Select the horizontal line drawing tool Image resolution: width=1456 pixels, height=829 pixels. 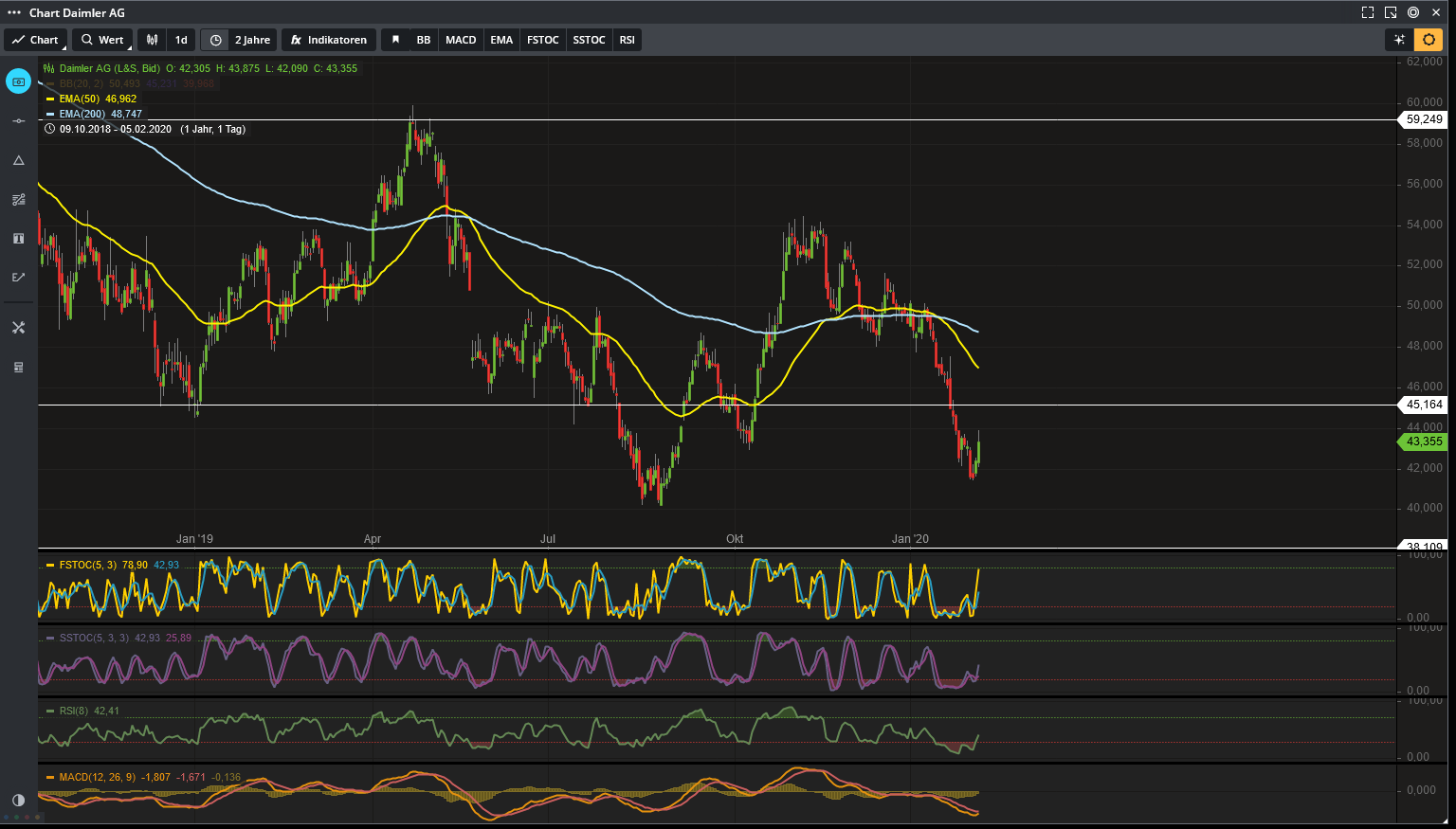point(18,121)
